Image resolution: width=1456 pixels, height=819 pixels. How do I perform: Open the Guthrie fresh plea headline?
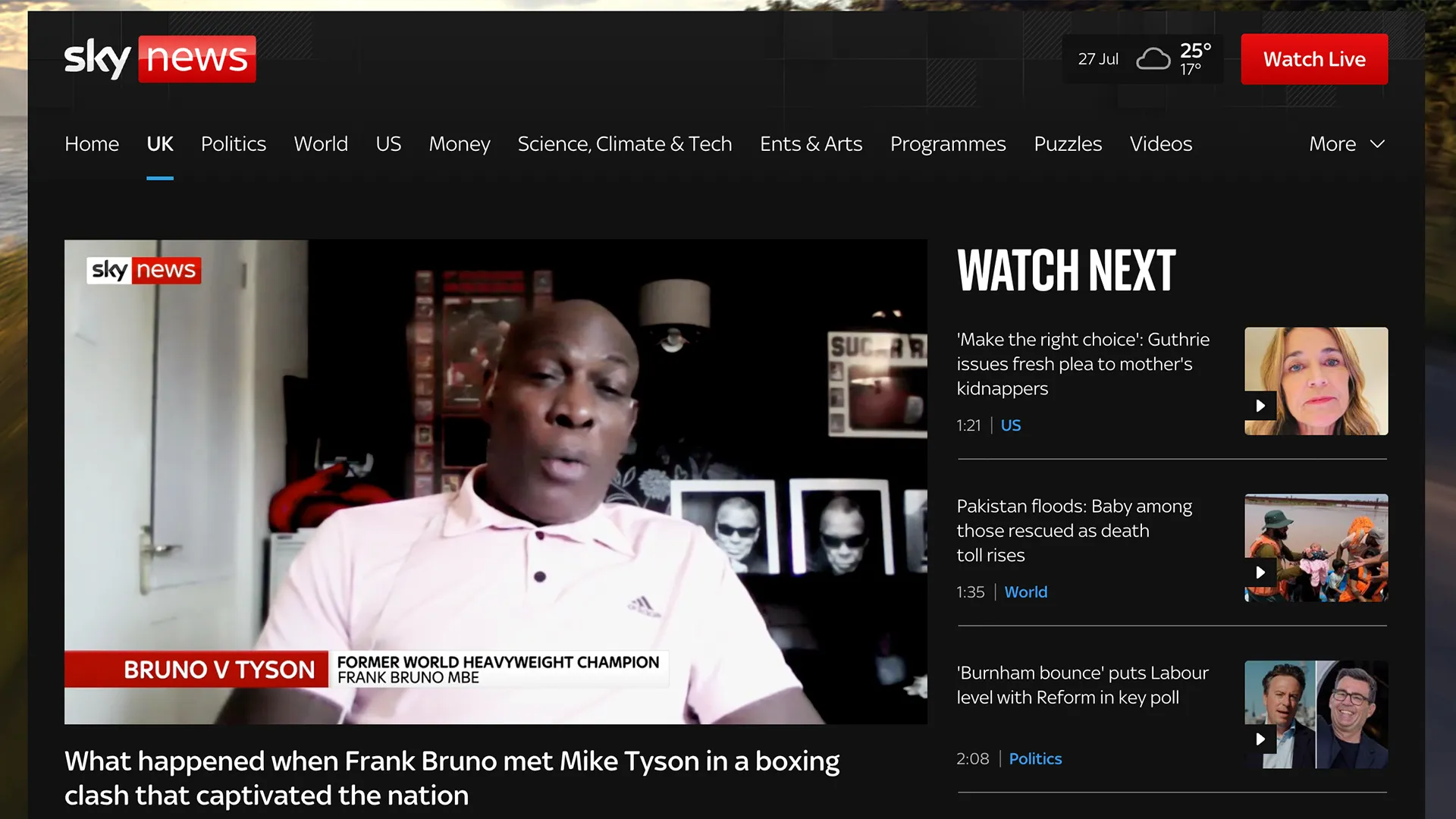(x=1083, y=364)
